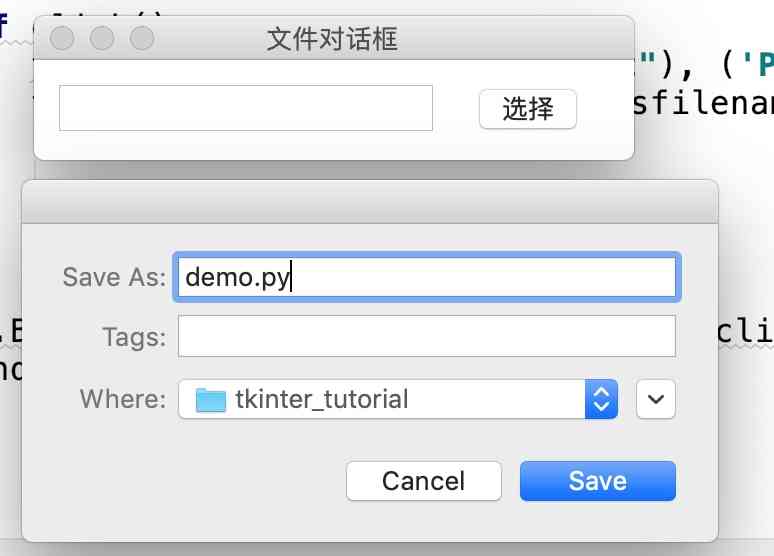Open the Where location popup arrows
Viewport: 774px width, 556px height.
601,399
